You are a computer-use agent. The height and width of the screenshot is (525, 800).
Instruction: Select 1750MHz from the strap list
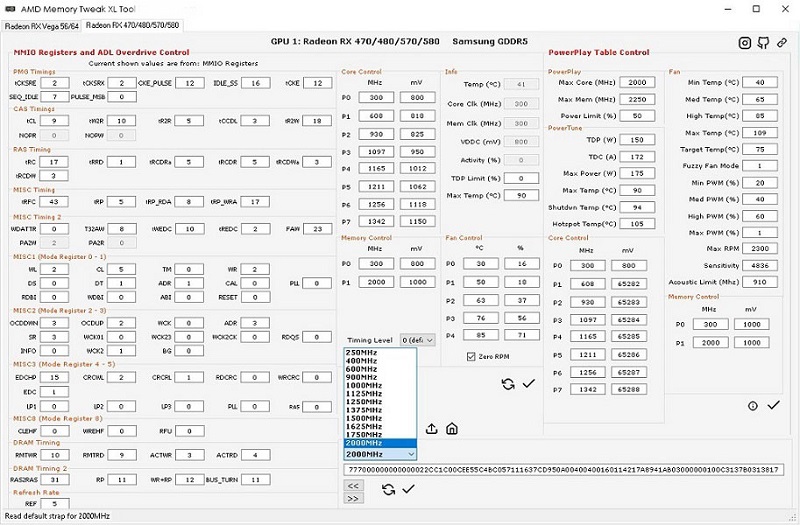pyautogui.click(x=363, y=433)
